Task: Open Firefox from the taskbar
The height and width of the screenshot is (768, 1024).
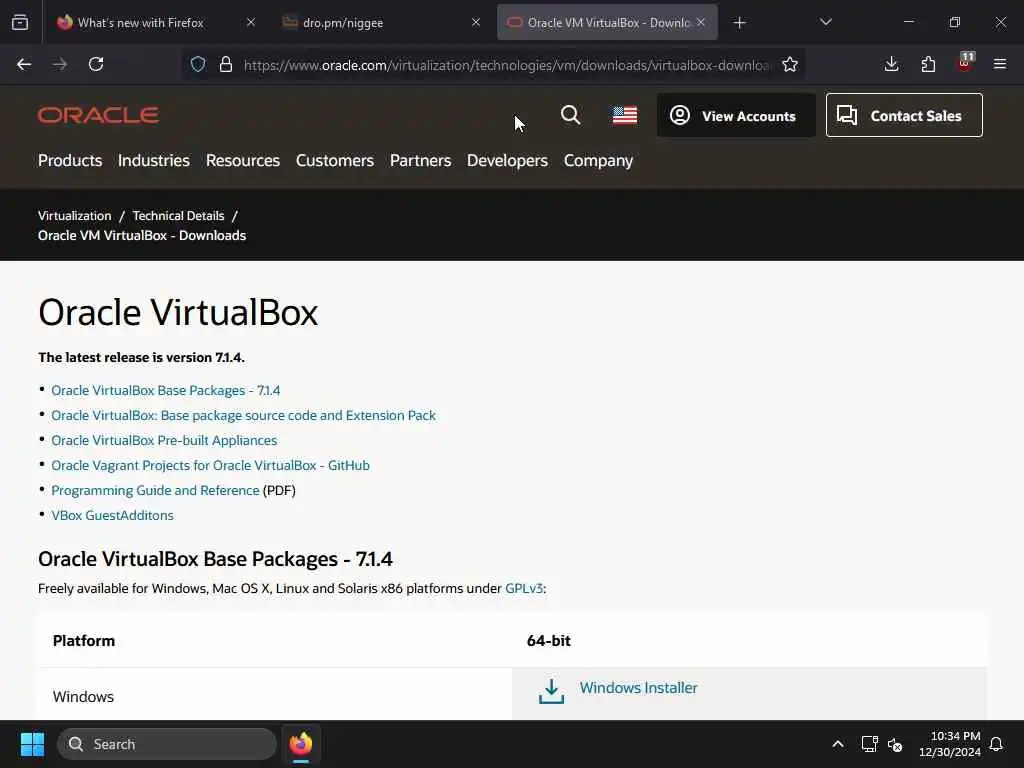Action: [x=300, y=744]
